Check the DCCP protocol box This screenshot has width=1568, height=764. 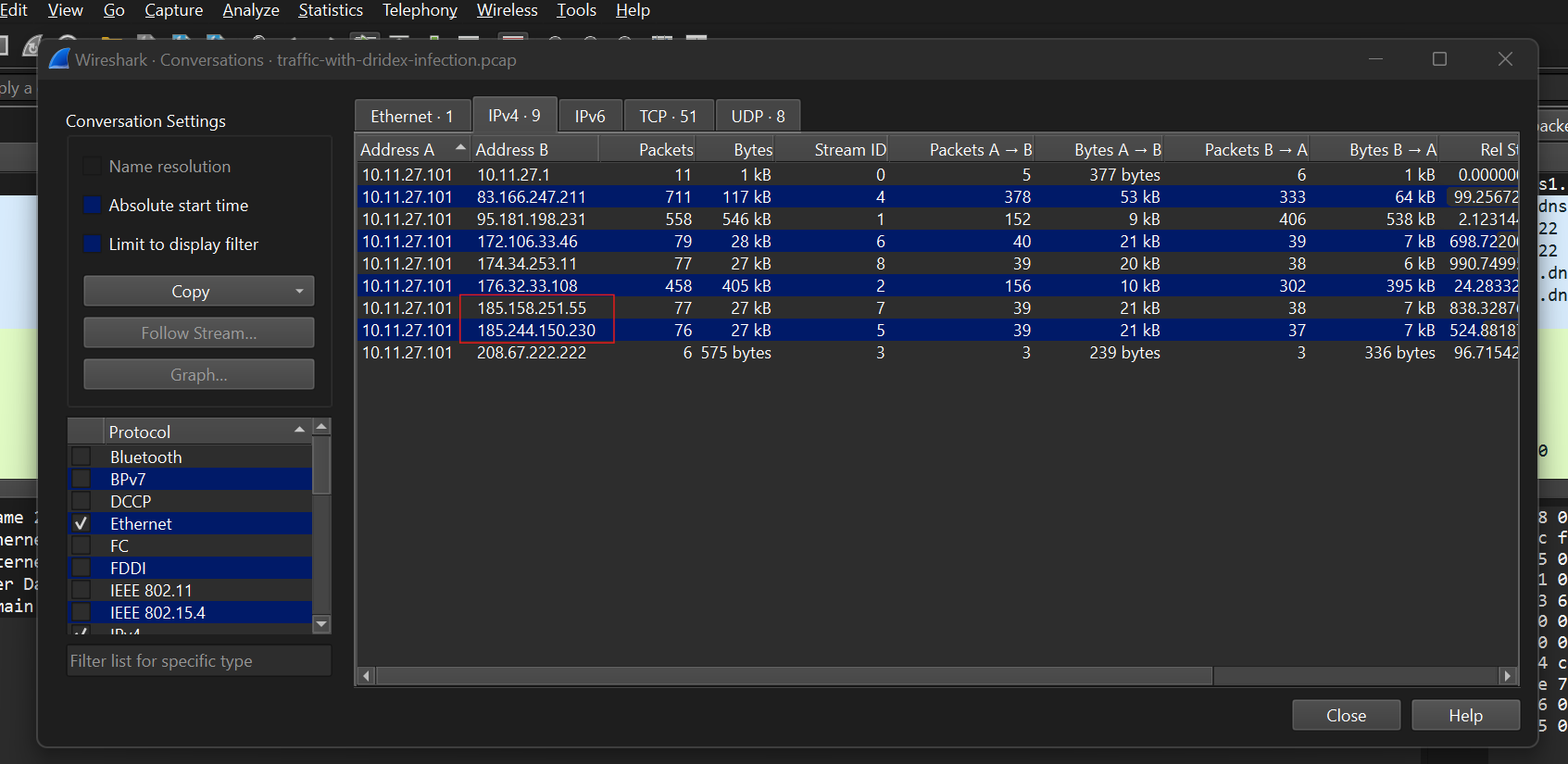82,501
